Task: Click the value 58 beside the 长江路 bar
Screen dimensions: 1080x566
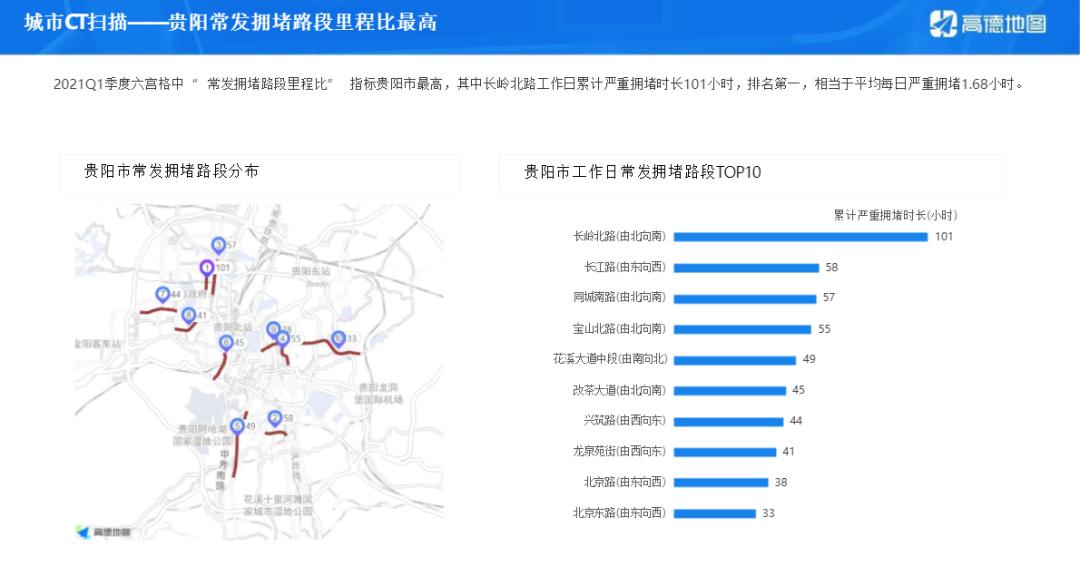Action: pos(831,267)
